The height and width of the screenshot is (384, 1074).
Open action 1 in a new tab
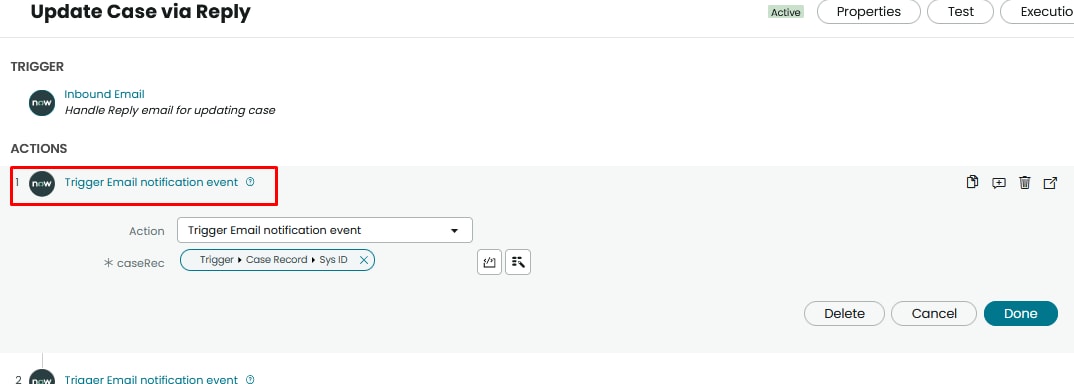pos(1050,183)
